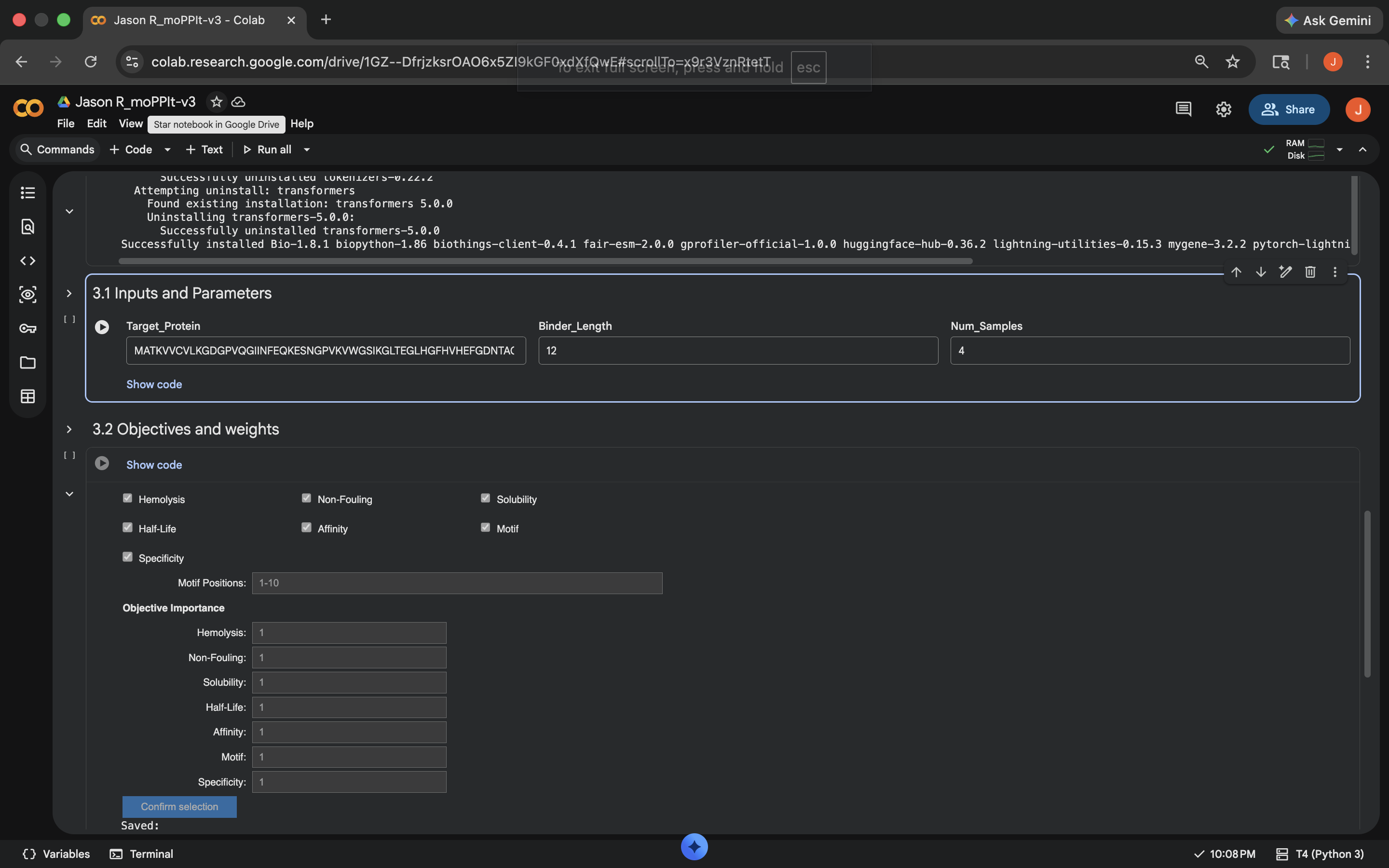View site information in address bar
This screenshot has width=1389, height=868.
click(x=132, y=61)
